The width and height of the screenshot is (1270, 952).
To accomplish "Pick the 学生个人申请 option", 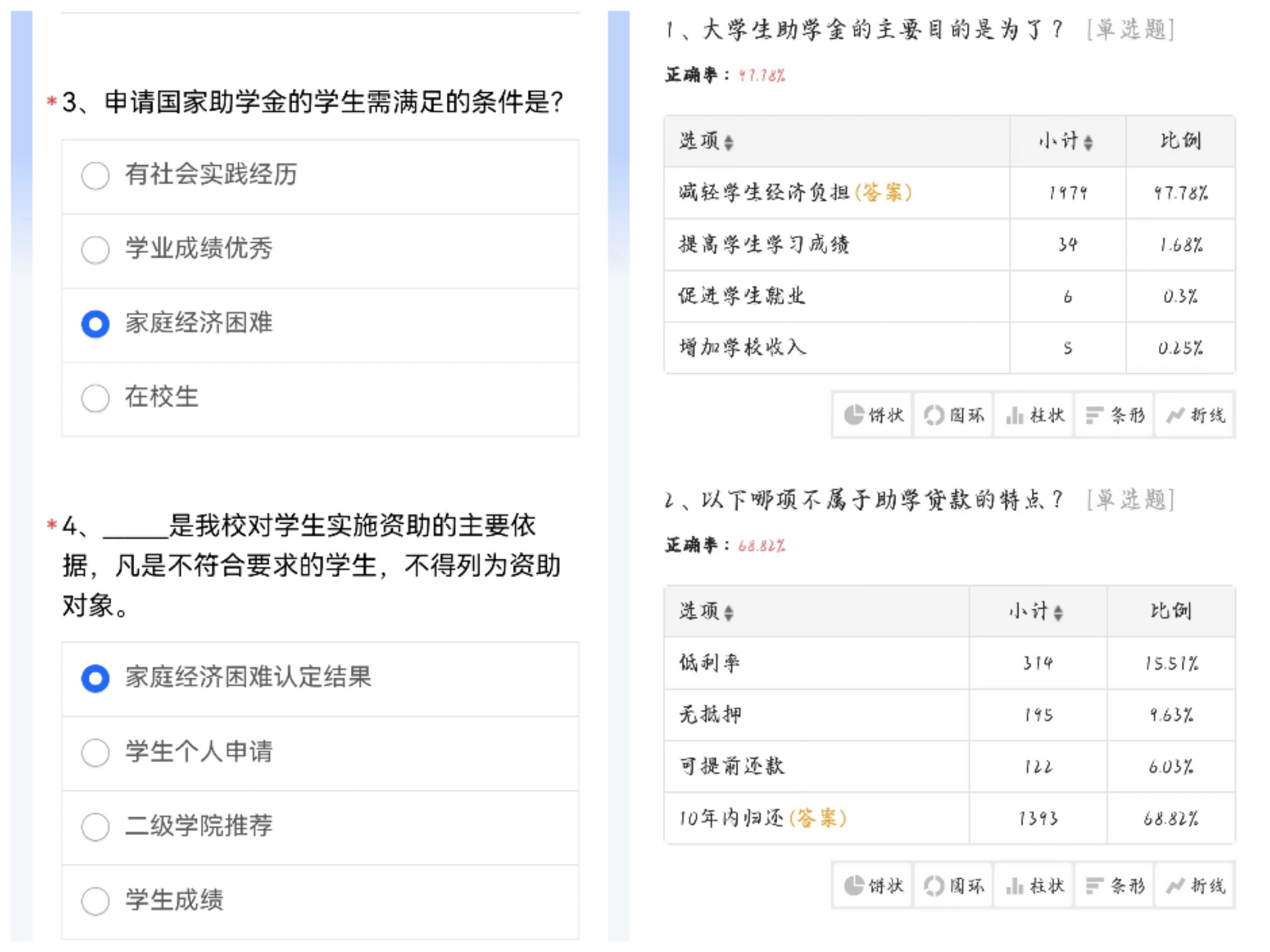I will 95,753.
